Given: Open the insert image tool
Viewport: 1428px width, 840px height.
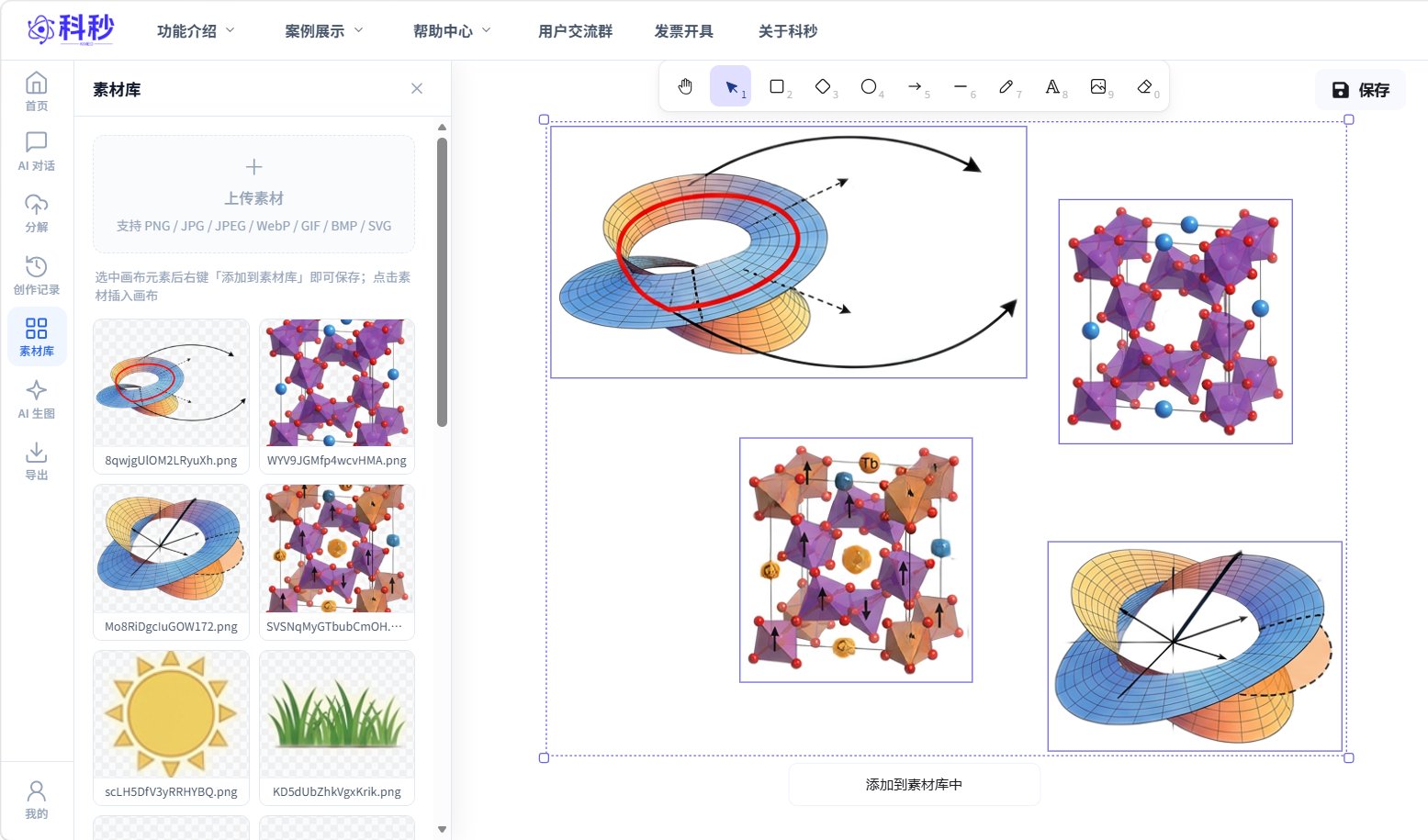Looking at the screenshot, I should coord(1098,86).
